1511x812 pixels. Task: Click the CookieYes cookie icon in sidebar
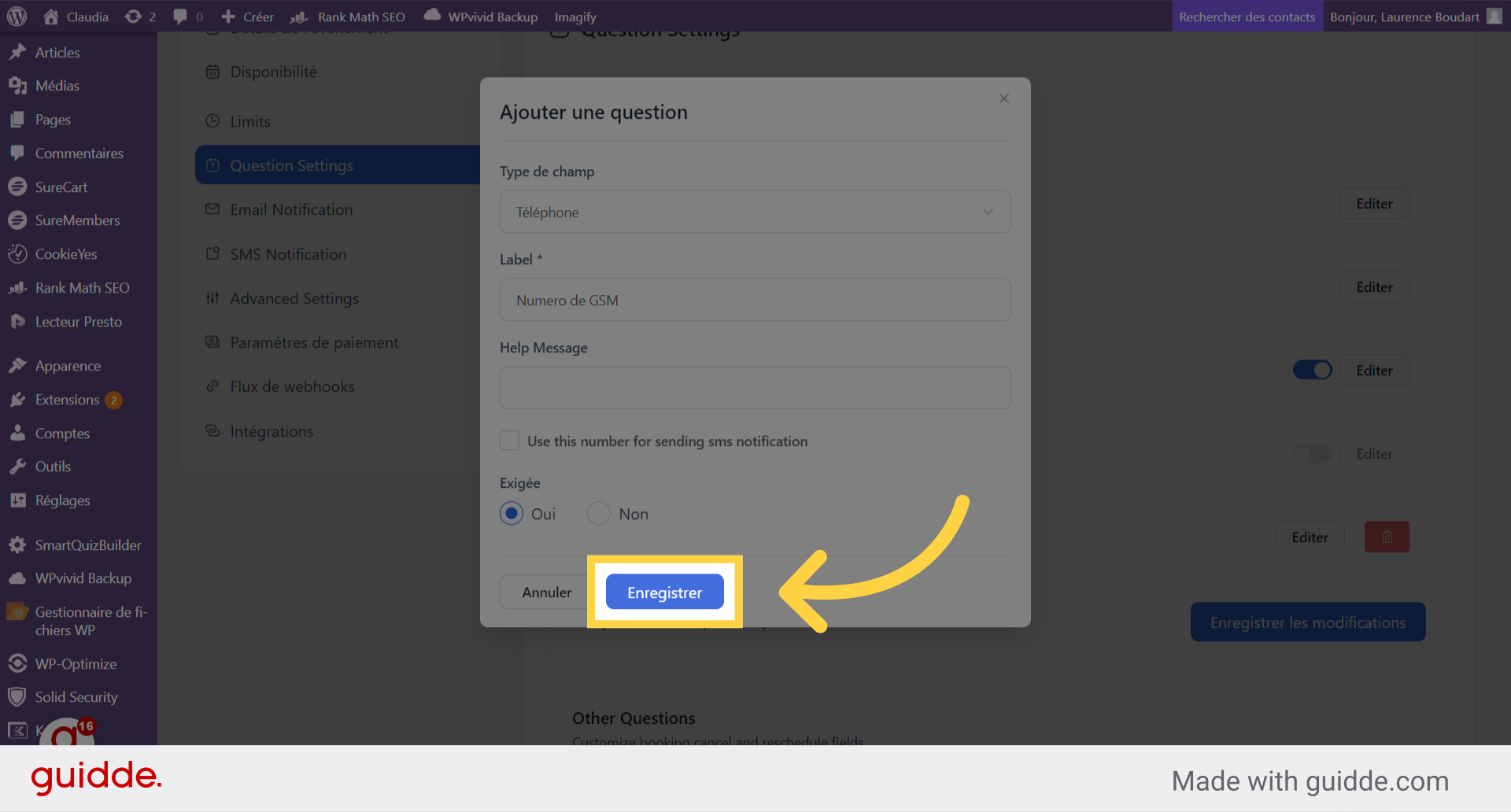[17, 254]
